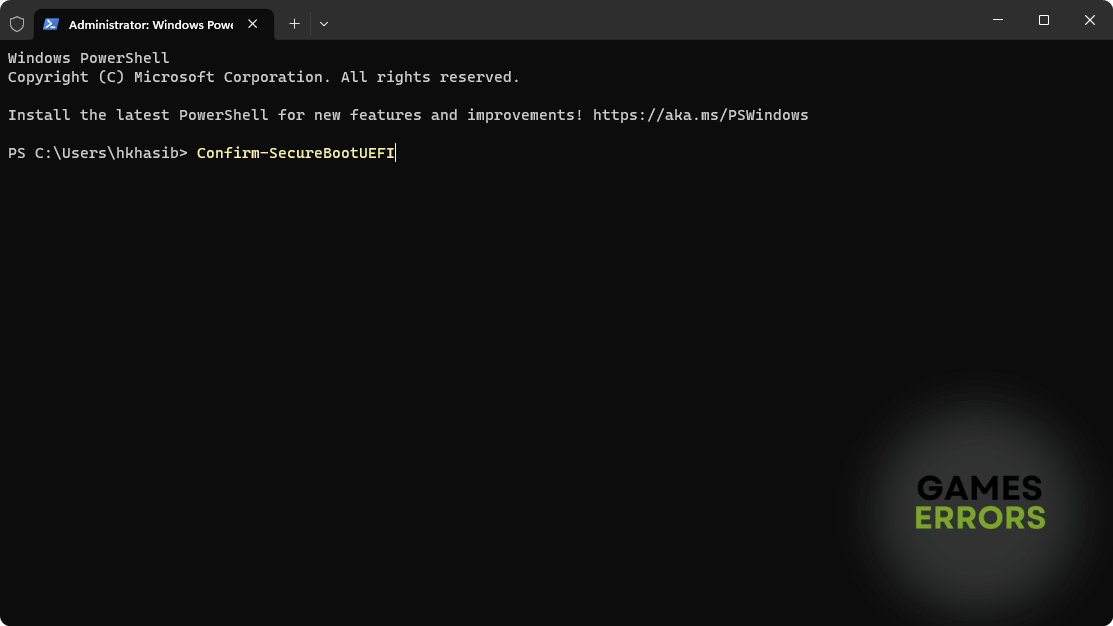Viewport: 1113px width, 626px height.
Task: Place cursor at end of typed command
Action: pos(396,153)
